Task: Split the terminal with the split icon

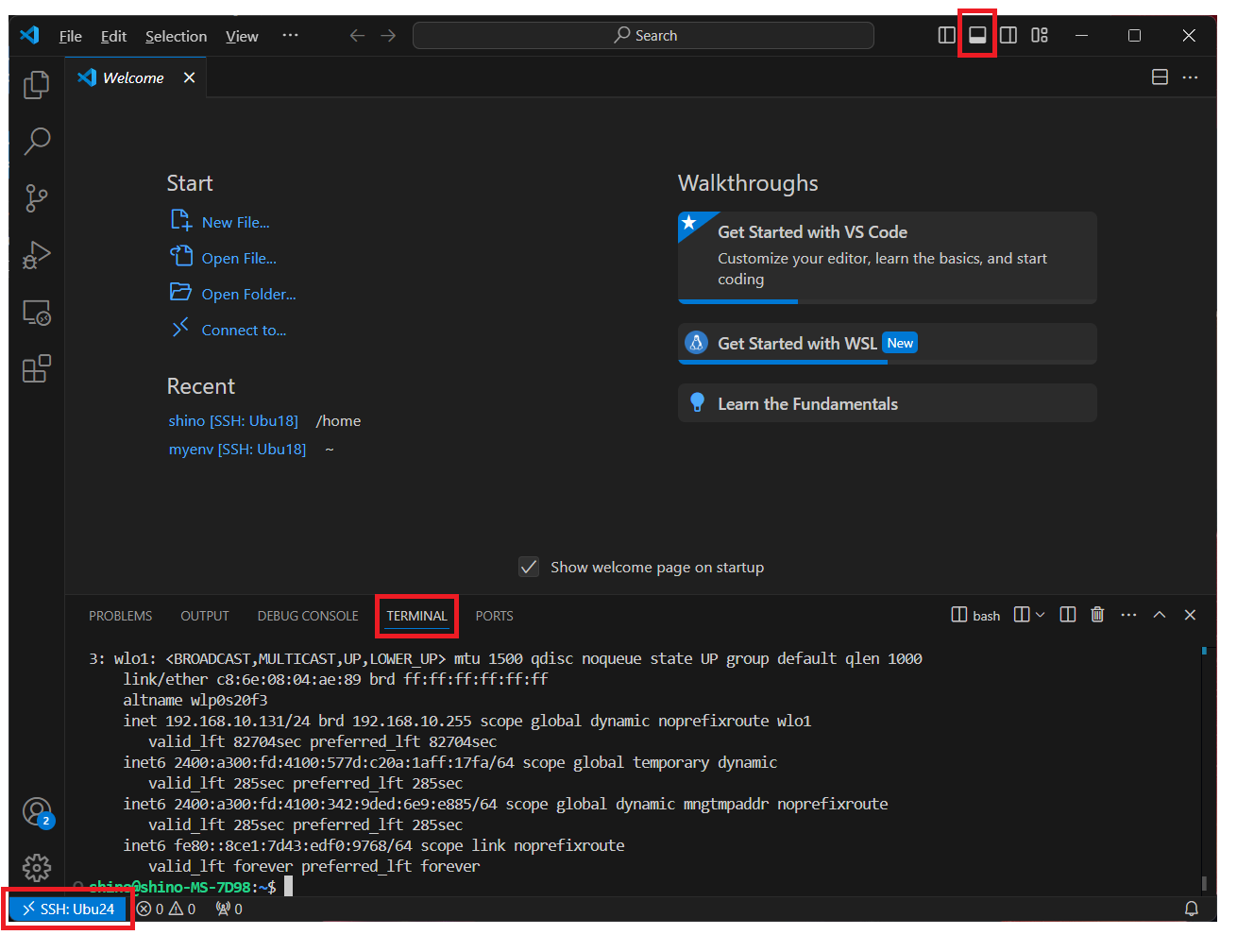Action: 1067,615
